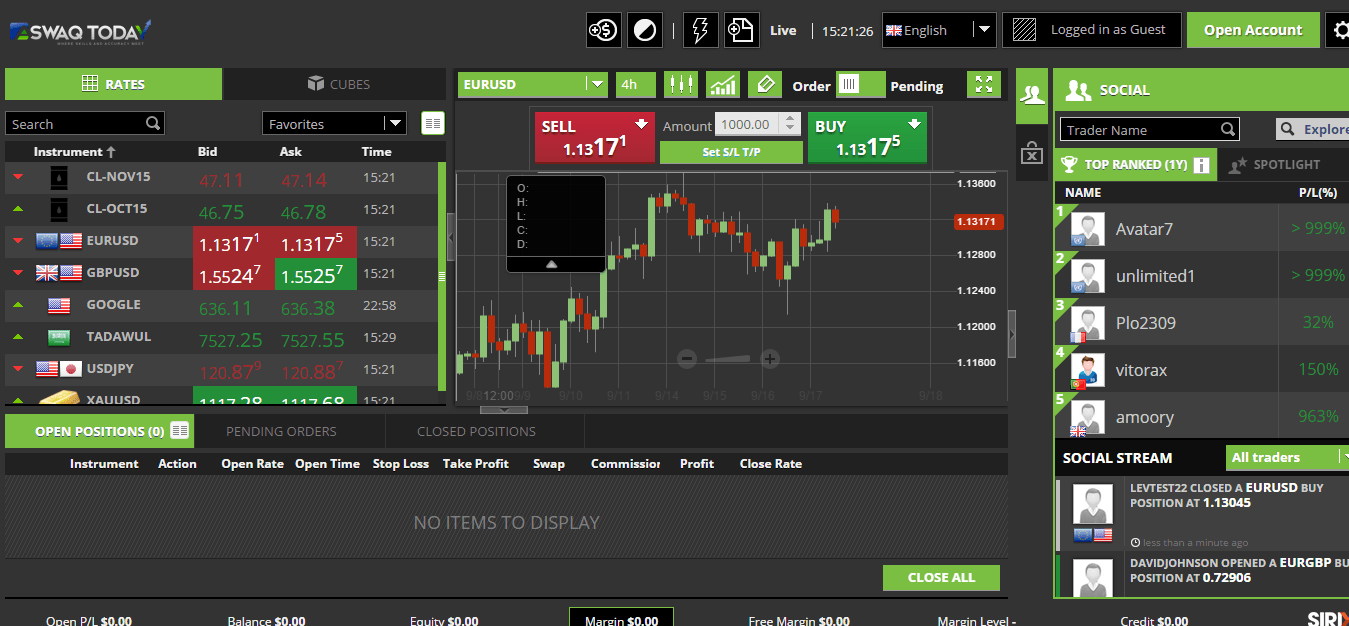Select the candlestick chart type icon
1349x626 pixels.
tap(681, 85)
